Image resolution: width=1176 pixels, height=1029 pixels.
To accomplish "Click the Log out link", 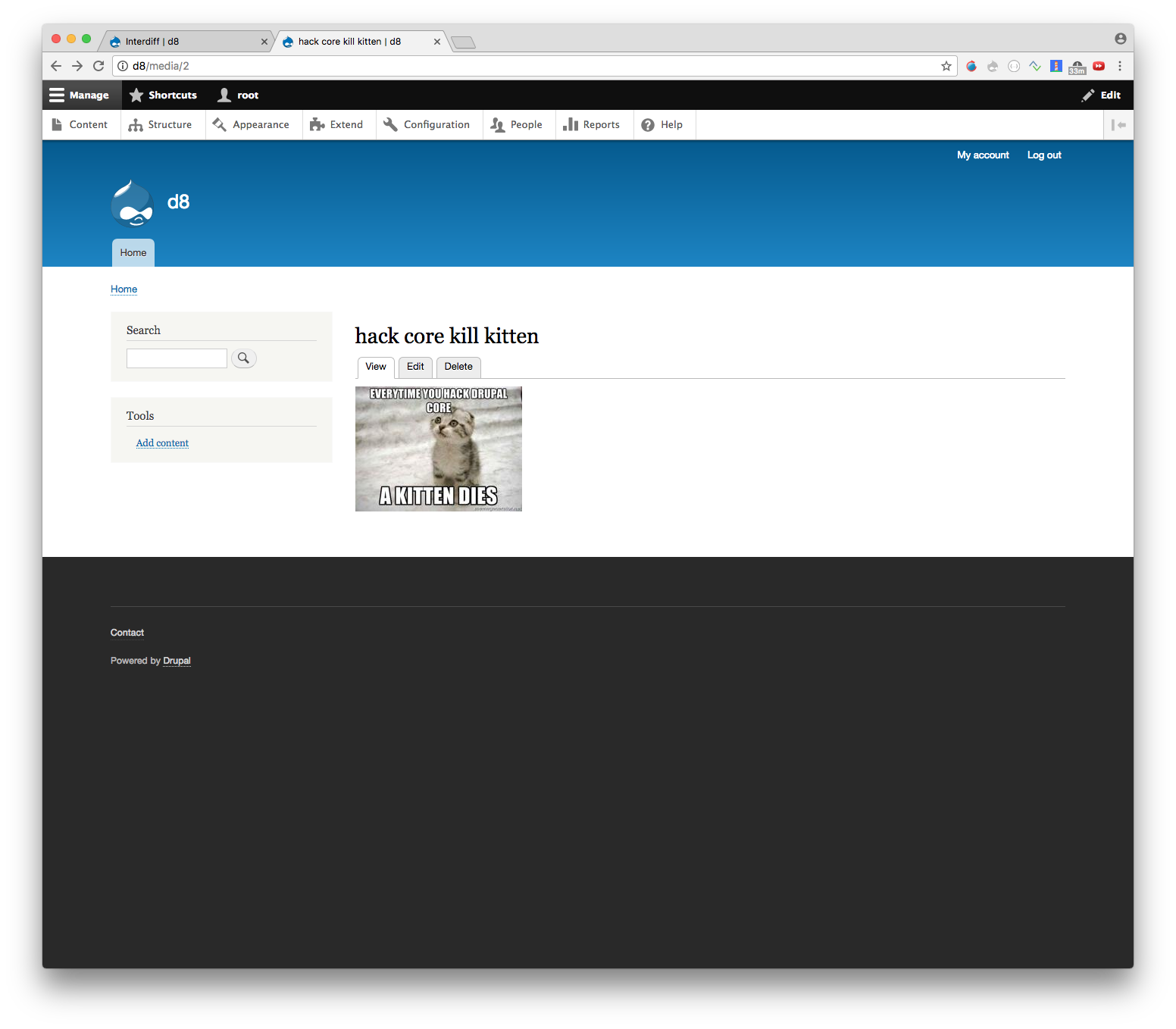I will [1043, 155].
